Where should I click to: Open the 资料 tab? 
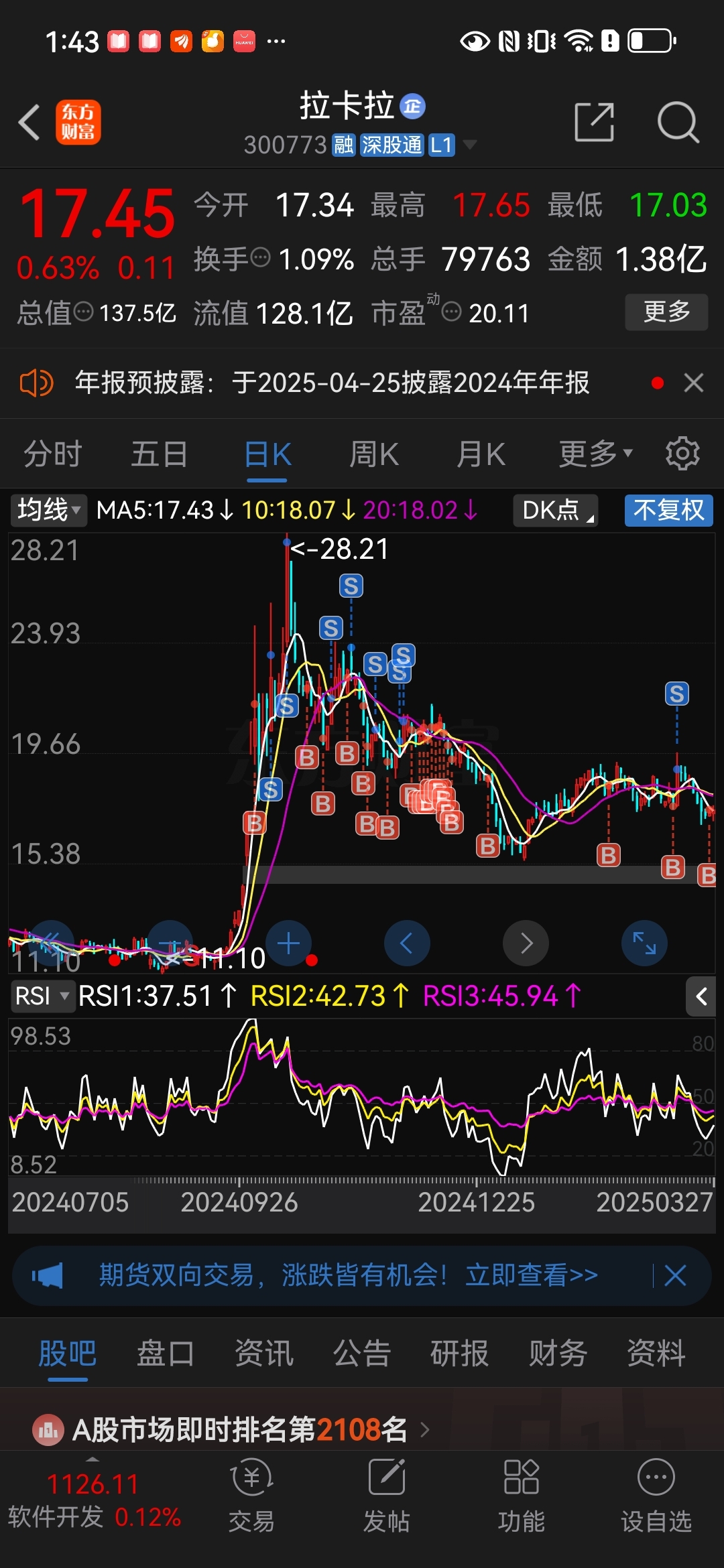pos(656,1354)
